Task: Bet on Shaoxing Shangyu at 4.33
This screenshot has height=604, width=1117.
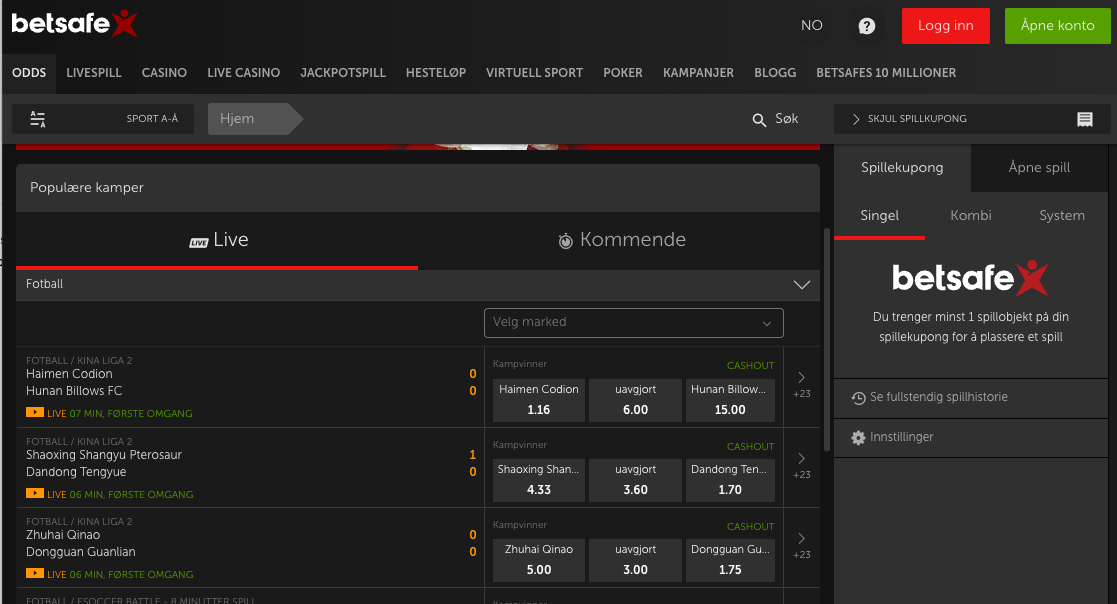Action: [x=539, y=480]
